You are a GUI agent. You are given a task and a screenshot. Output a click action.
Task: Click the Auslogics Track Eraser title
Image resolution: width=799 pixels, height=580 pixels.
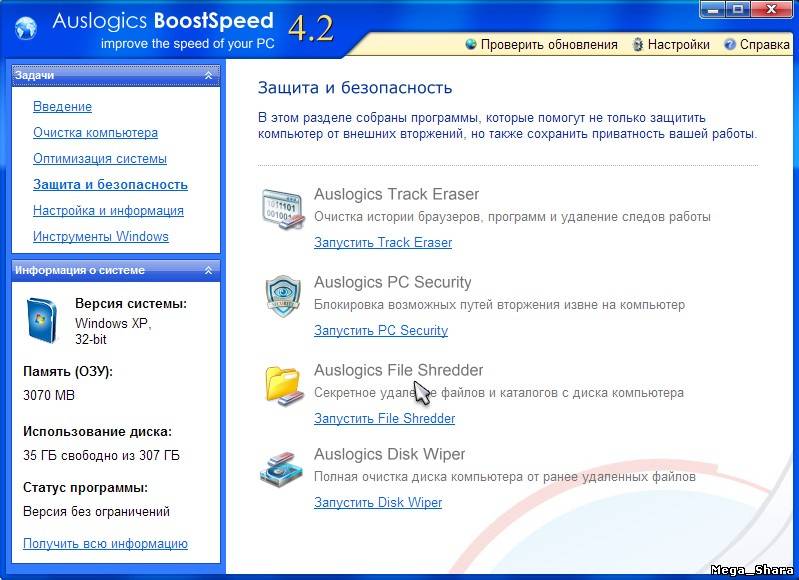tap(396, 194)
